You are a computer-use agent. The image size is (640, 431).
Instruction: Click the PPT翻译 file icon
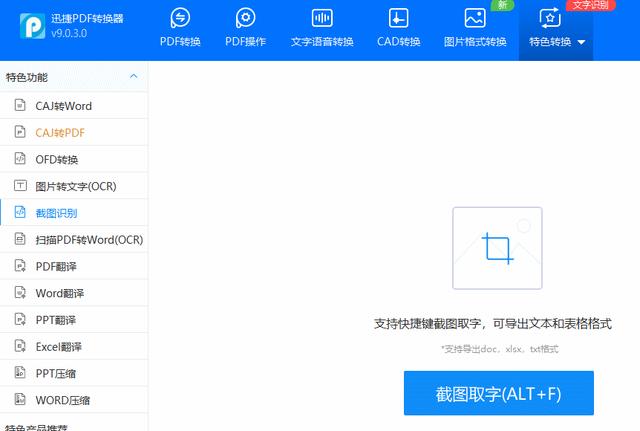point(20,319)
